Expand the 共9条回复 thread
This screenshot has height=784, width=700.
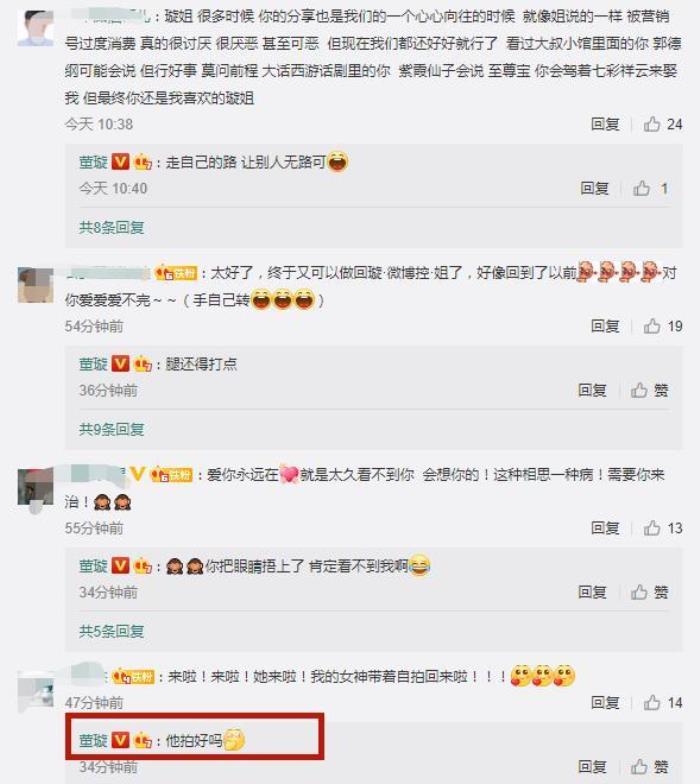[112, 430]
